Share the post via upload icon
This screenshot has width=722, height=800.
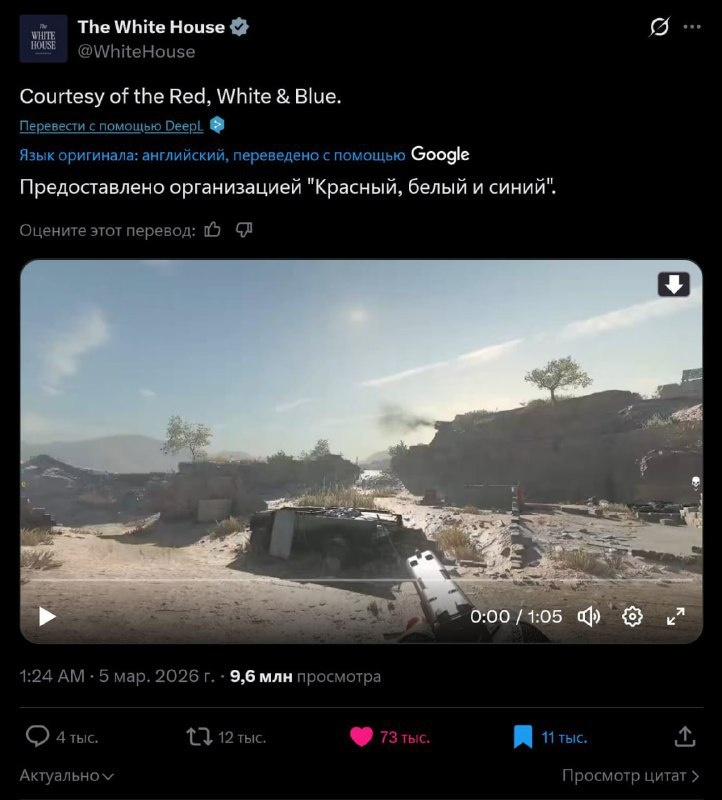(x=685, y=737)
